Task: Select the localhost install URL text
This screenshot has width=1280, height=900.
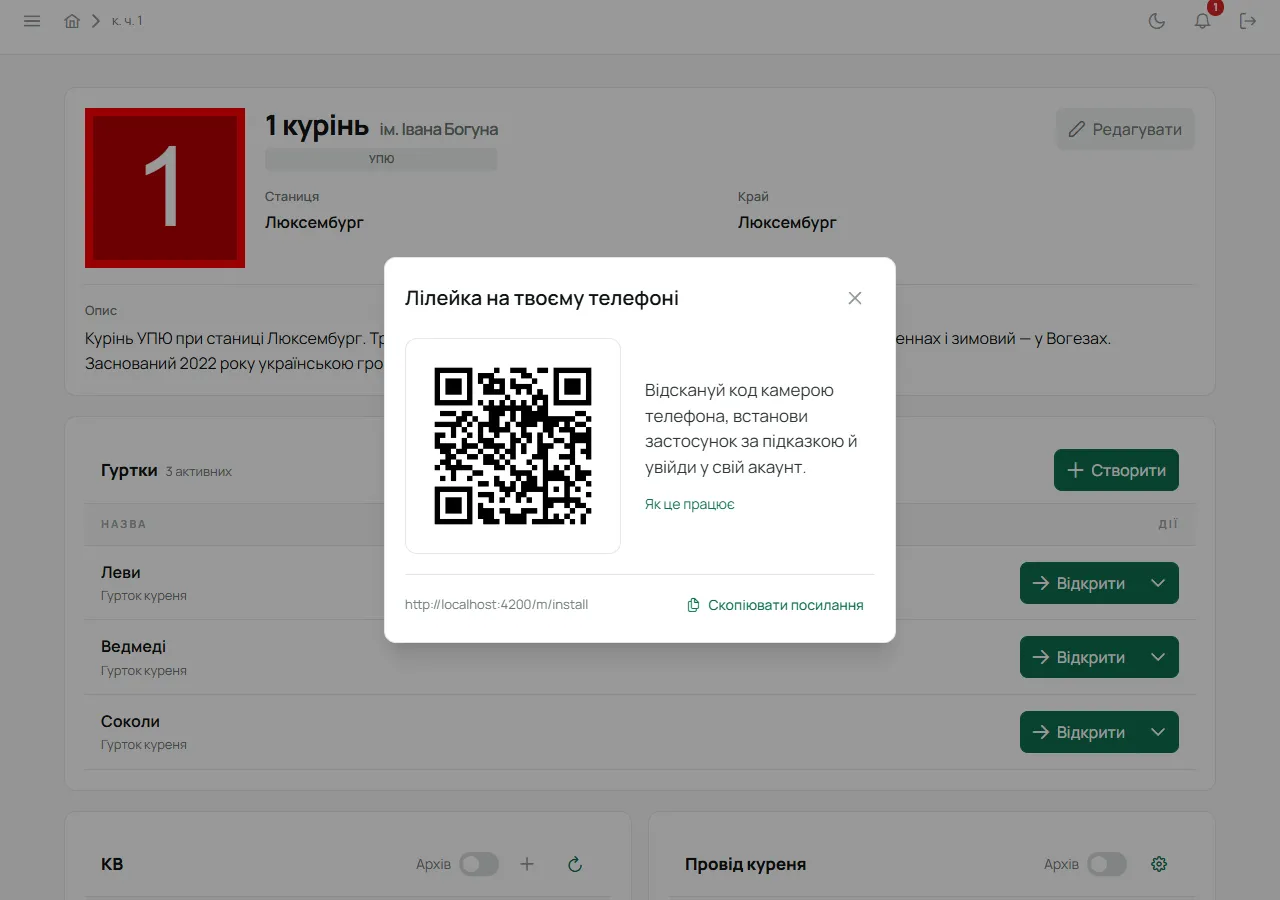Action: point(496,605)
